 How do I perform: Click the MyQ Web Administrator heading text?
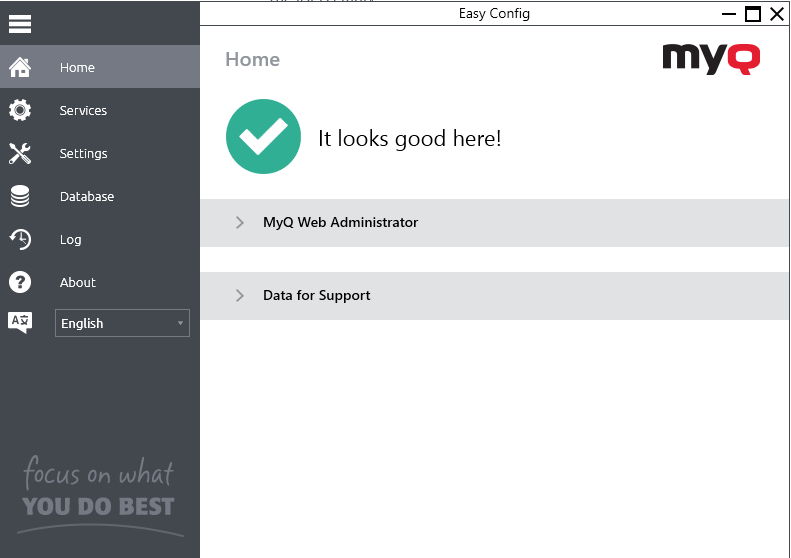click(340, 223)
